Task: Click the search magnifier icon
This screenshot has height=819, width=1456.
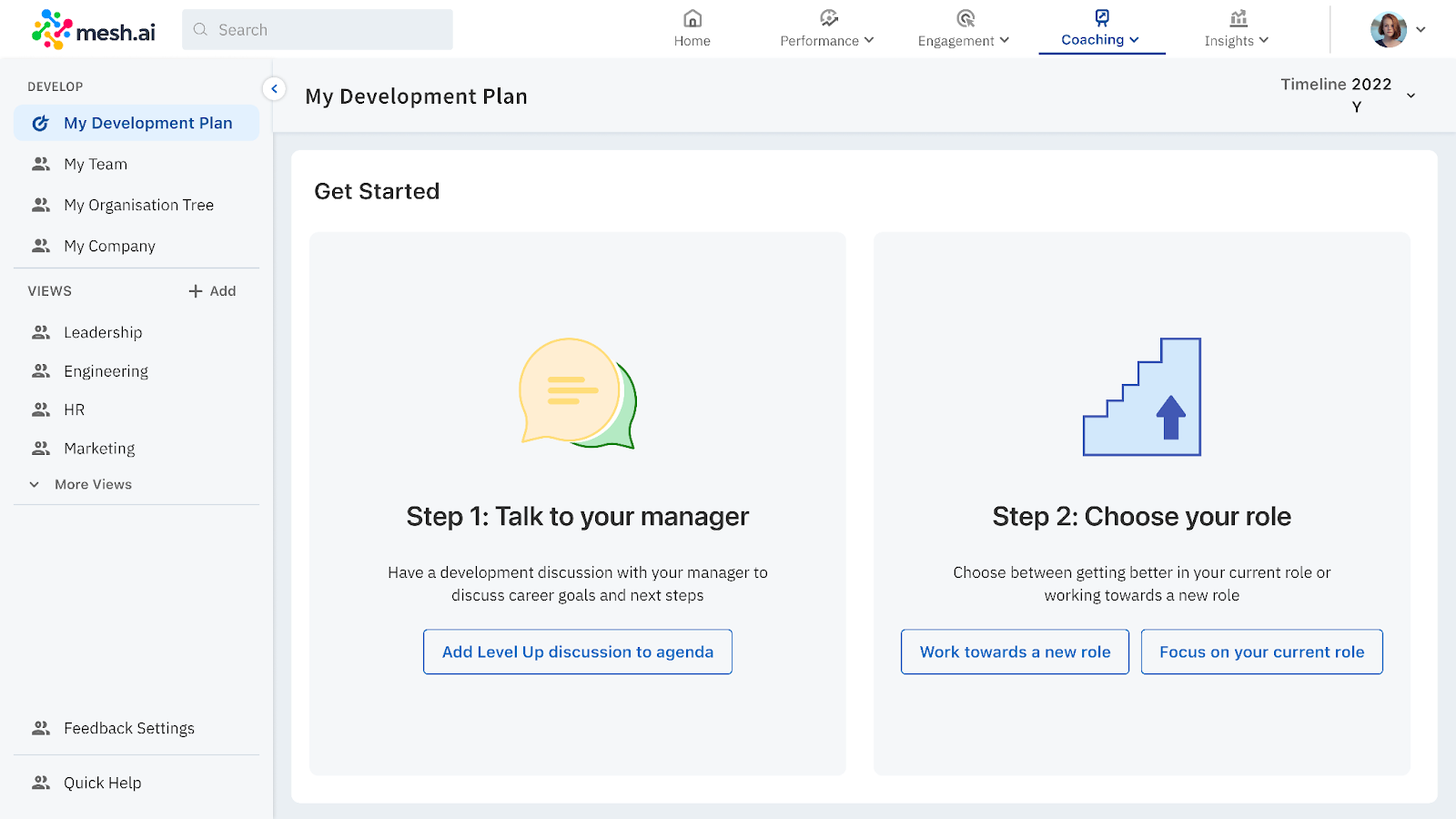Action: tap(199, 29)
